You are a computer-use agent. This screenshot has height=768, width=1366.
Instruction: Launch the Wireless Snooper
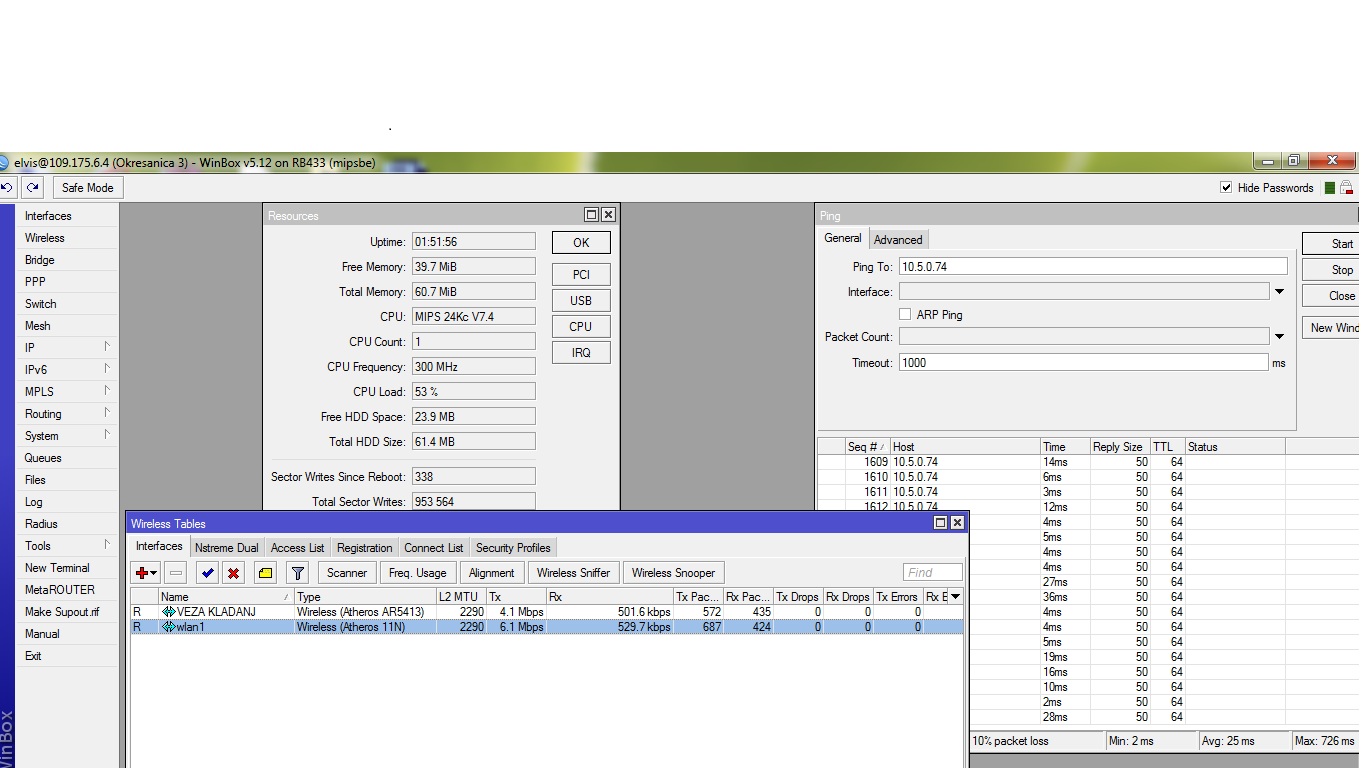(673, 573)
